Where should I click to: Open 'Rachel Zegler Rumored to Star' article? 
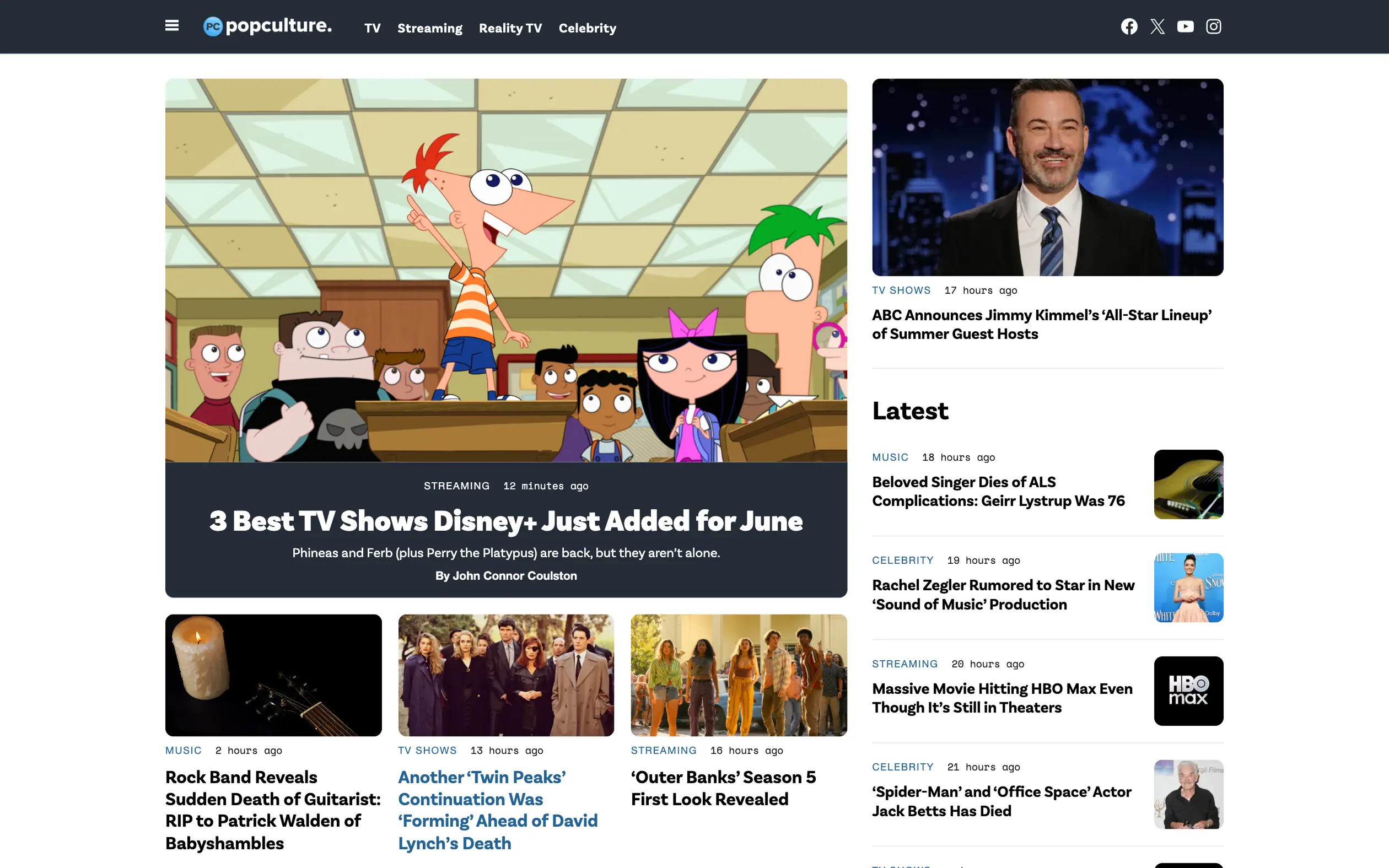(x=1003, y=595)
